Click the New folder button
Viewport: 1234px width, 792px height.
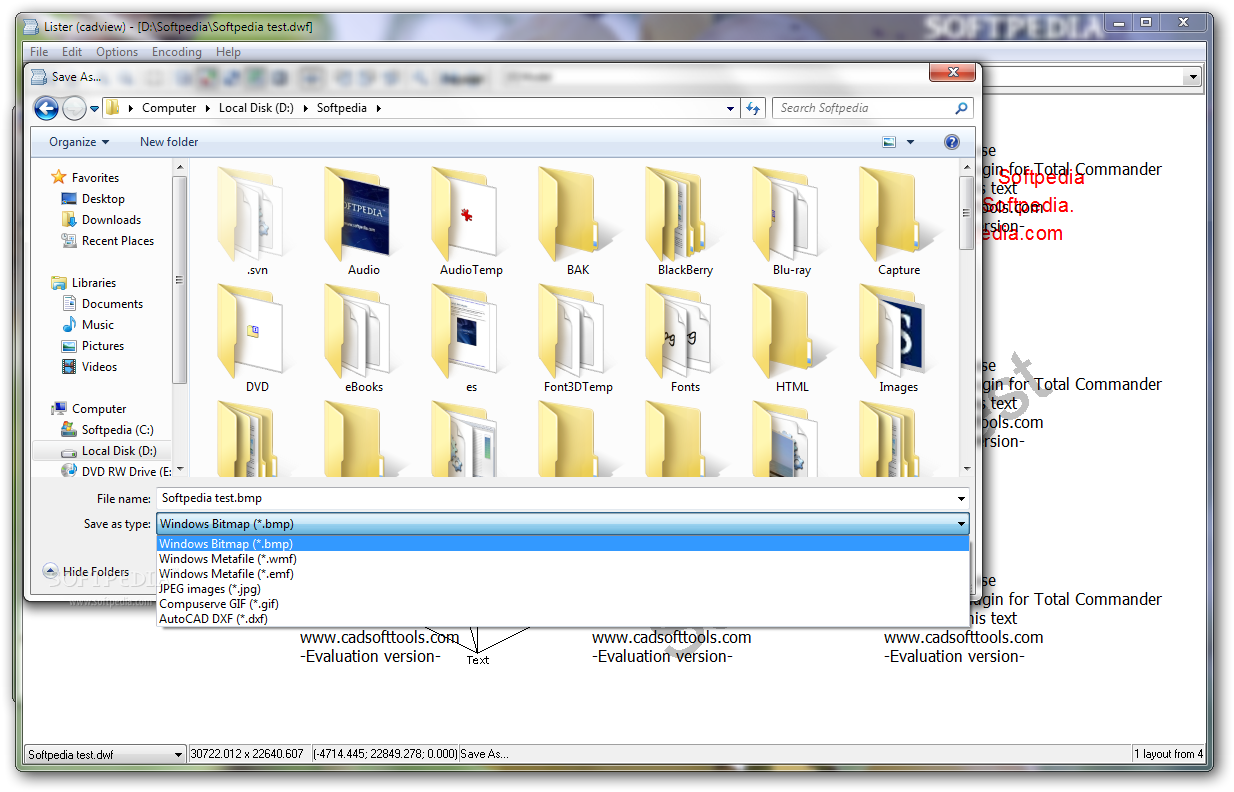coord(169,142)
